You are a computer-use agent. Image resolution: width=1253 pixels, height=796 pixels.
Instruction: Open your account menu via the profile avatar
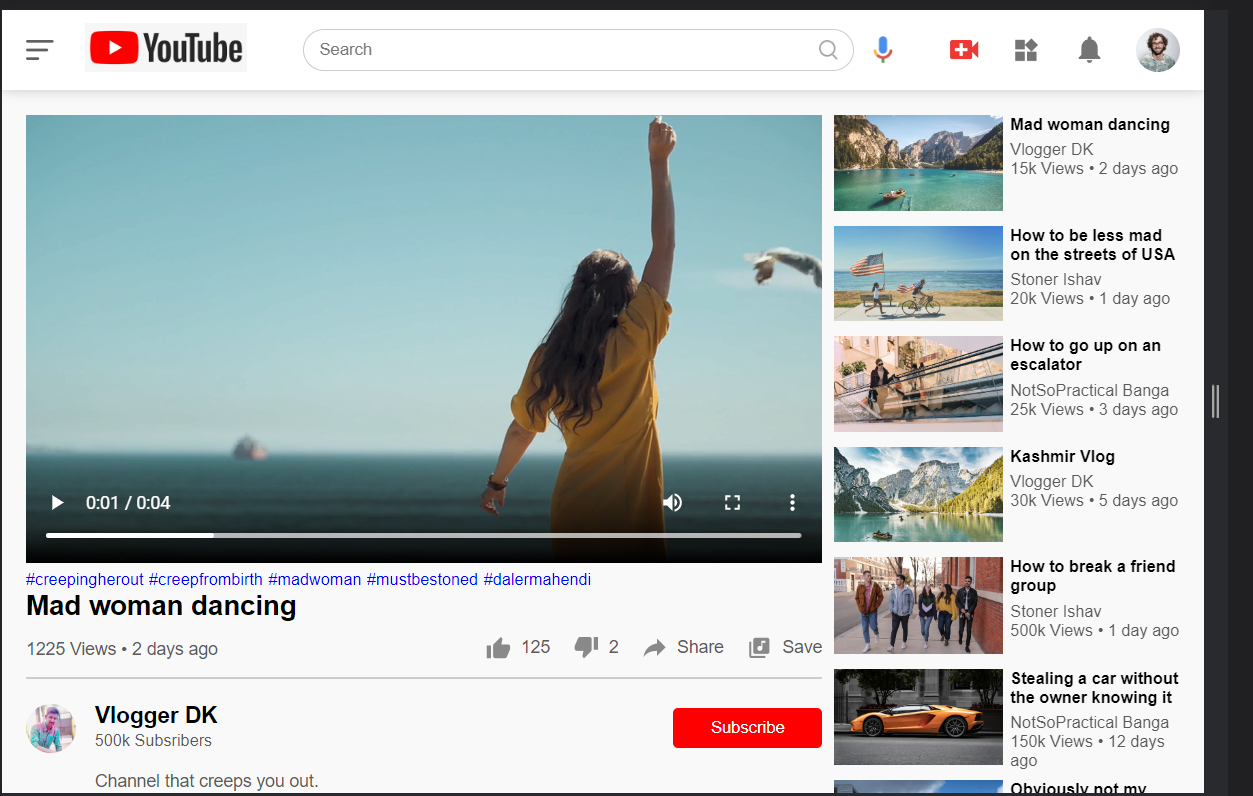point(1157,49)
